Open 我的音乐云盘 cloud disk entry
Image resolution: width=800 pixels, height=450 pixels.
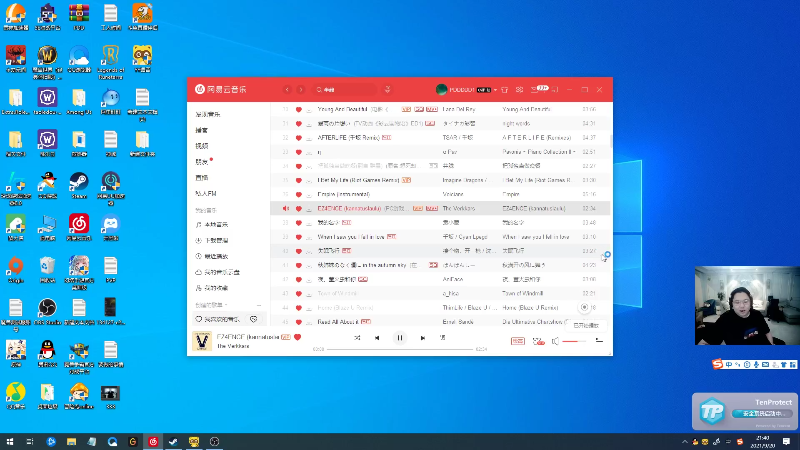[x=217, y=272]
